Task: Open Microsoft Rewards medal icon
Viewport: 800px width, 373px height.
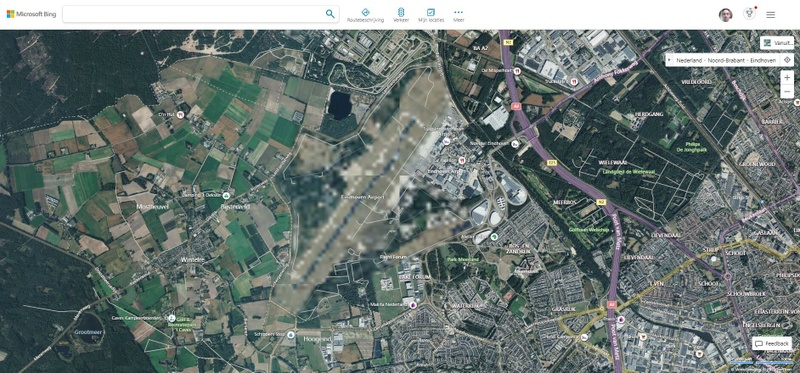Action: pyautogui.click(x=749, y=14)
